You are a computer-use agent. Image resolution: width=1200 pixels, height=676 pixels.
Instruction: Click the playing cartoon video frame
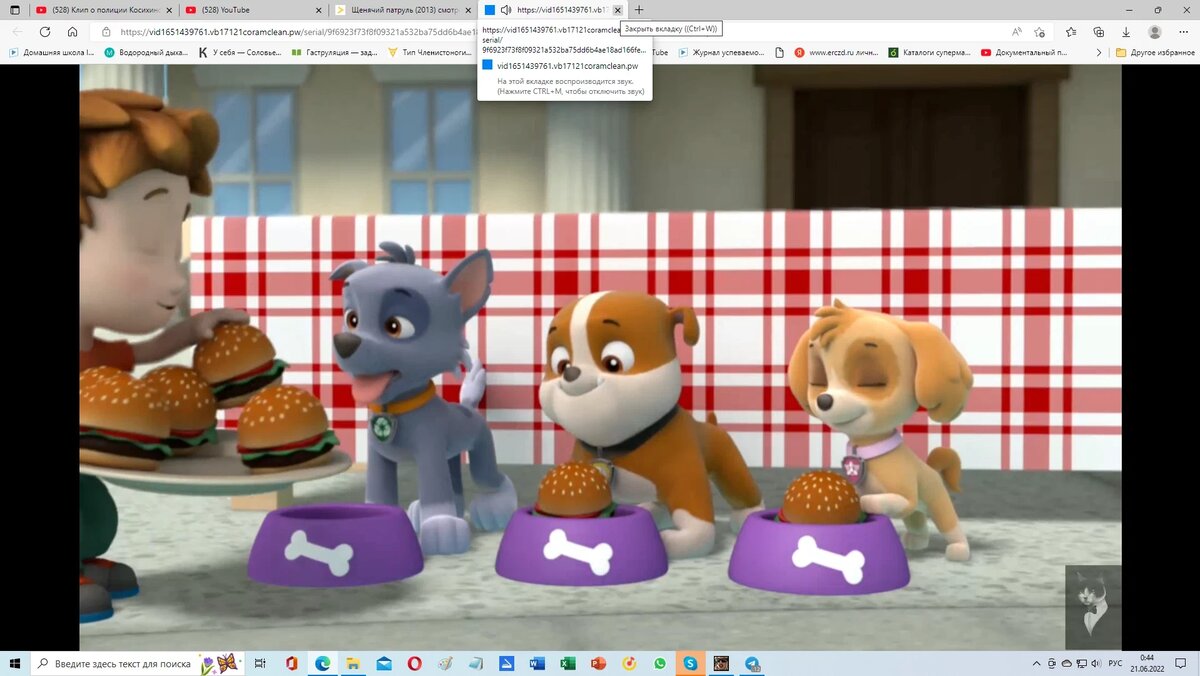[x=600, y=358]
